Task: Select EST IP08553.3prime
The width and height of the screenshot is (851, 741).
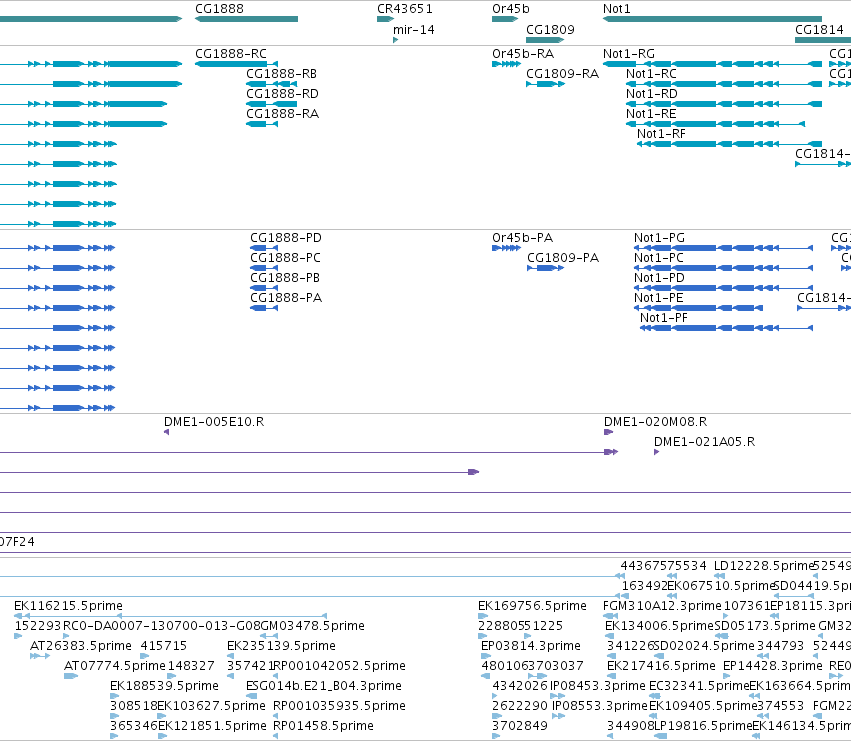Action: [x=600, y=706]
